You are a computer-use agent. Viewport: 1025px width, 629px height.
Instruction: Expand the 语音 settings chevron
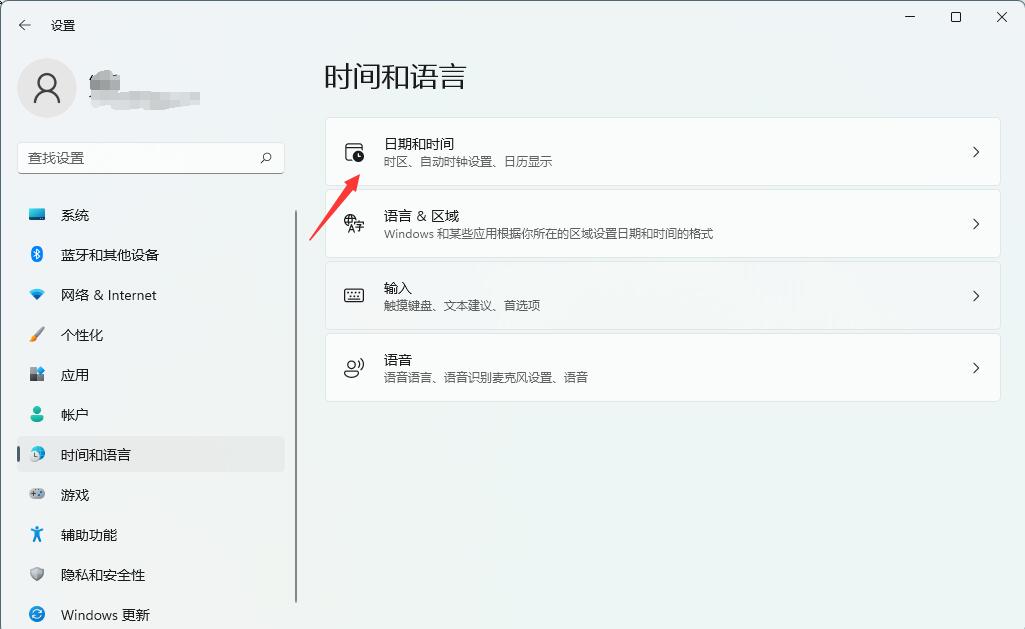click(976, 366)
